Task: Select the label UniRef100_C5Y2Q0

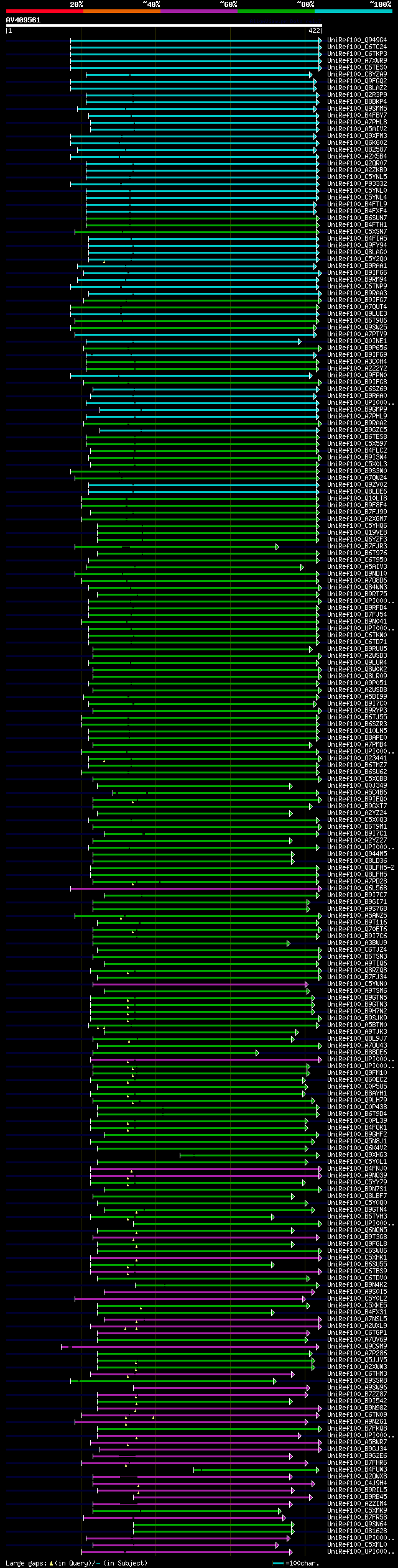Action: coord(357,259)
